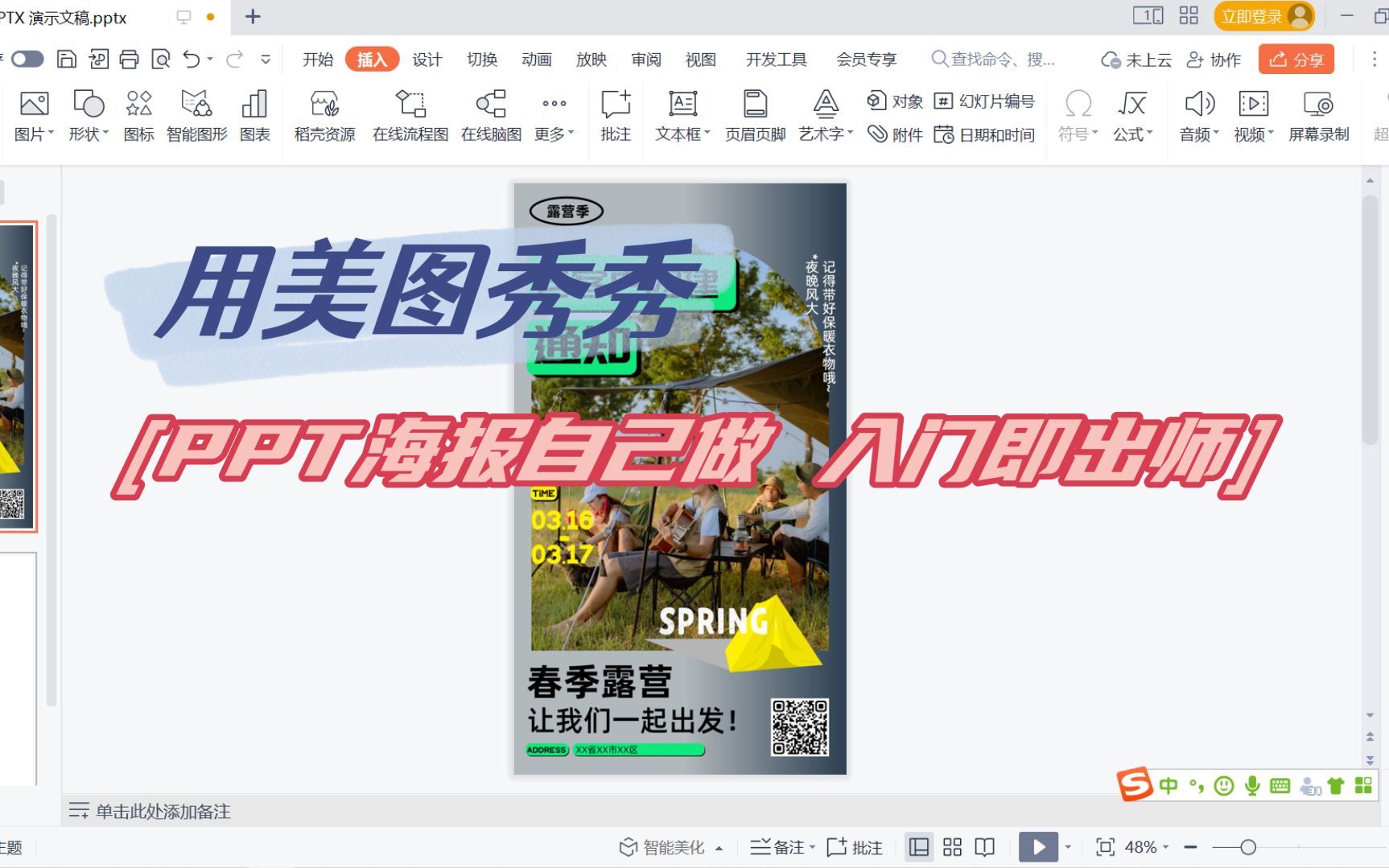Click 协作 collaborate button
Screen dimensions: 1389x868
(1214, 60)
